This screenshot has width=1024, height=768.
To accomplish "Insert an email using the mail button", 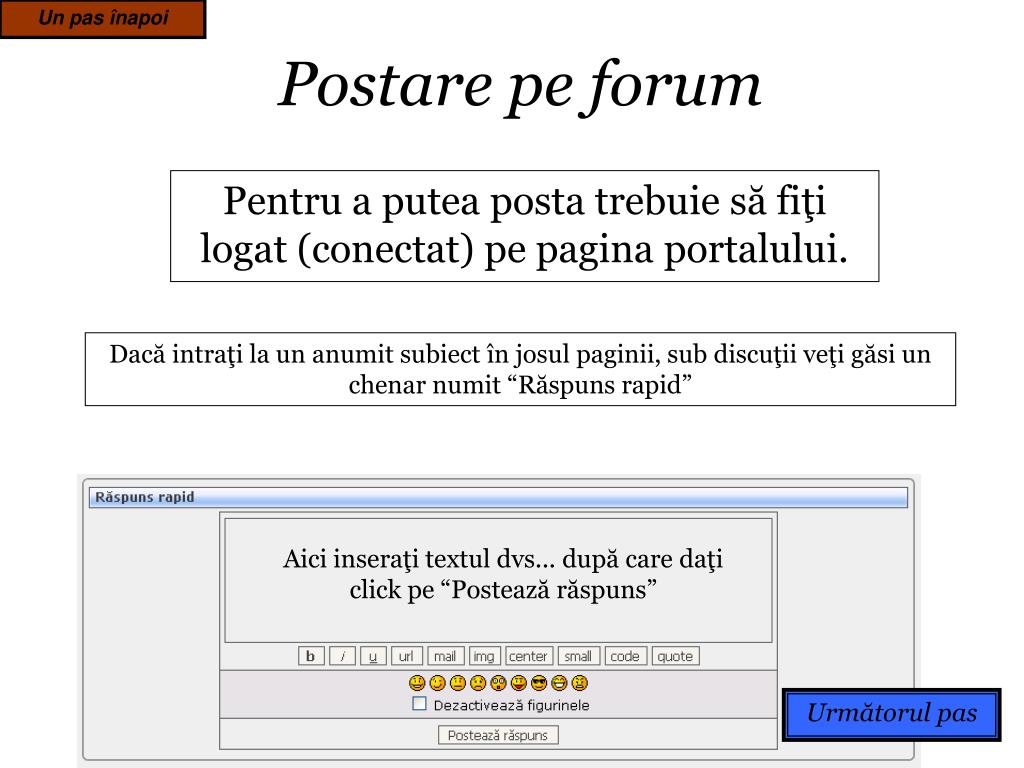I will point(445,656).
